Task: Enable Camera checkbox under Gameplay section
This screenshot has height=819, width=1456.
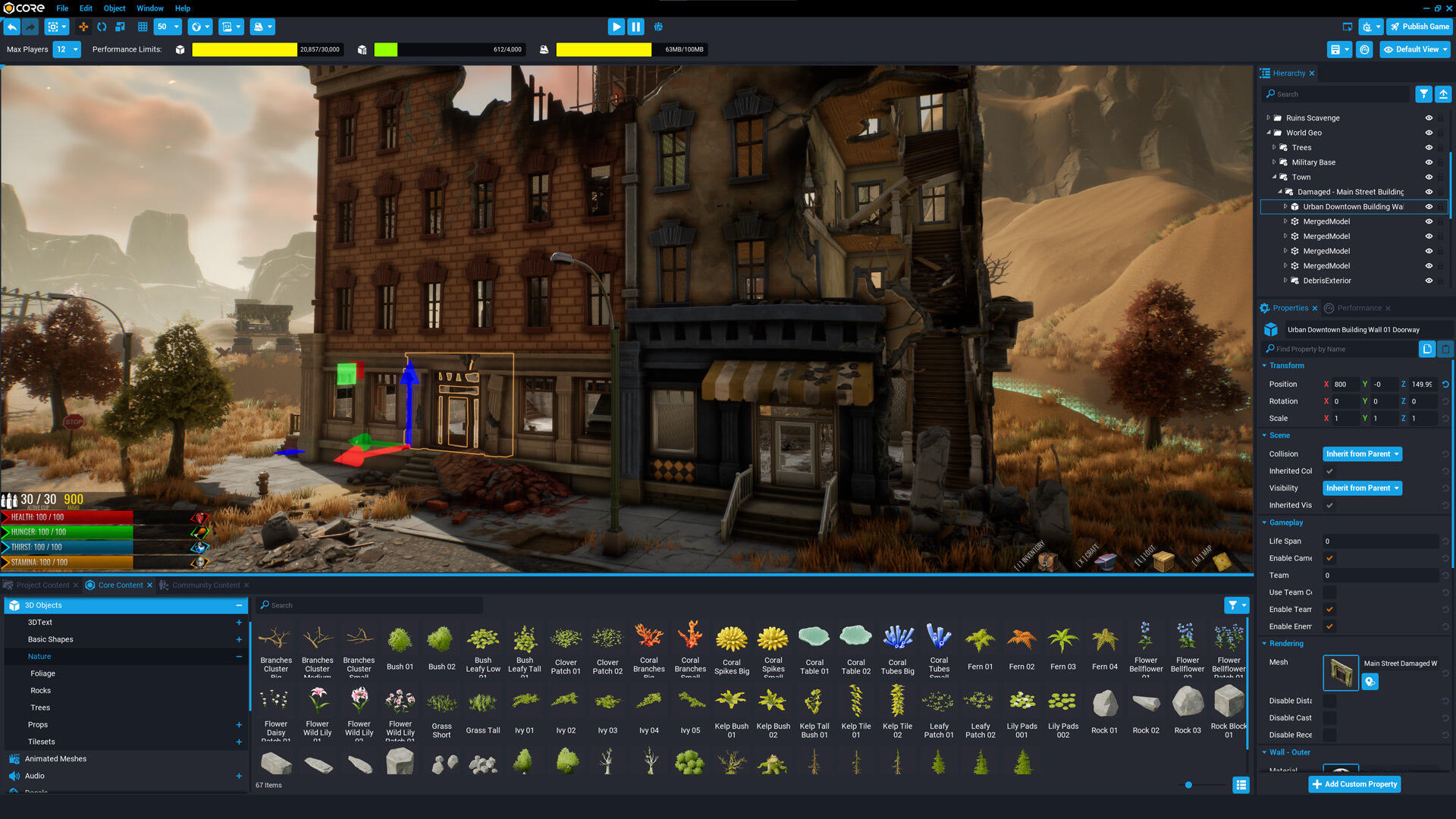Action: (x=1329, y=558)
